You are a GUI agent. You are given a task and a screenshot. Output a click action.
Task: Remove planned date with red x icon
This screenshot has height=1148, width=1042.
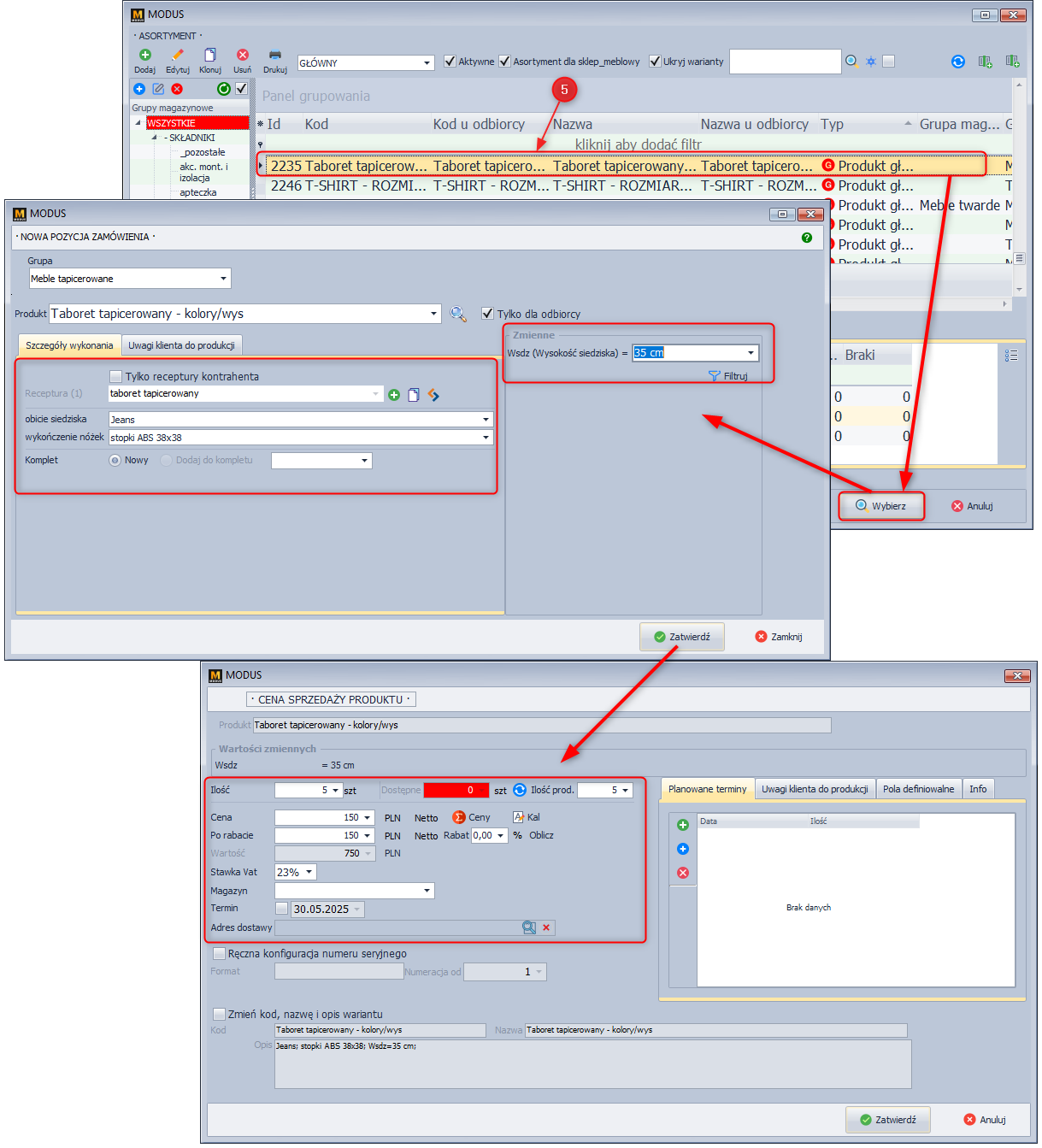[683, 873]
